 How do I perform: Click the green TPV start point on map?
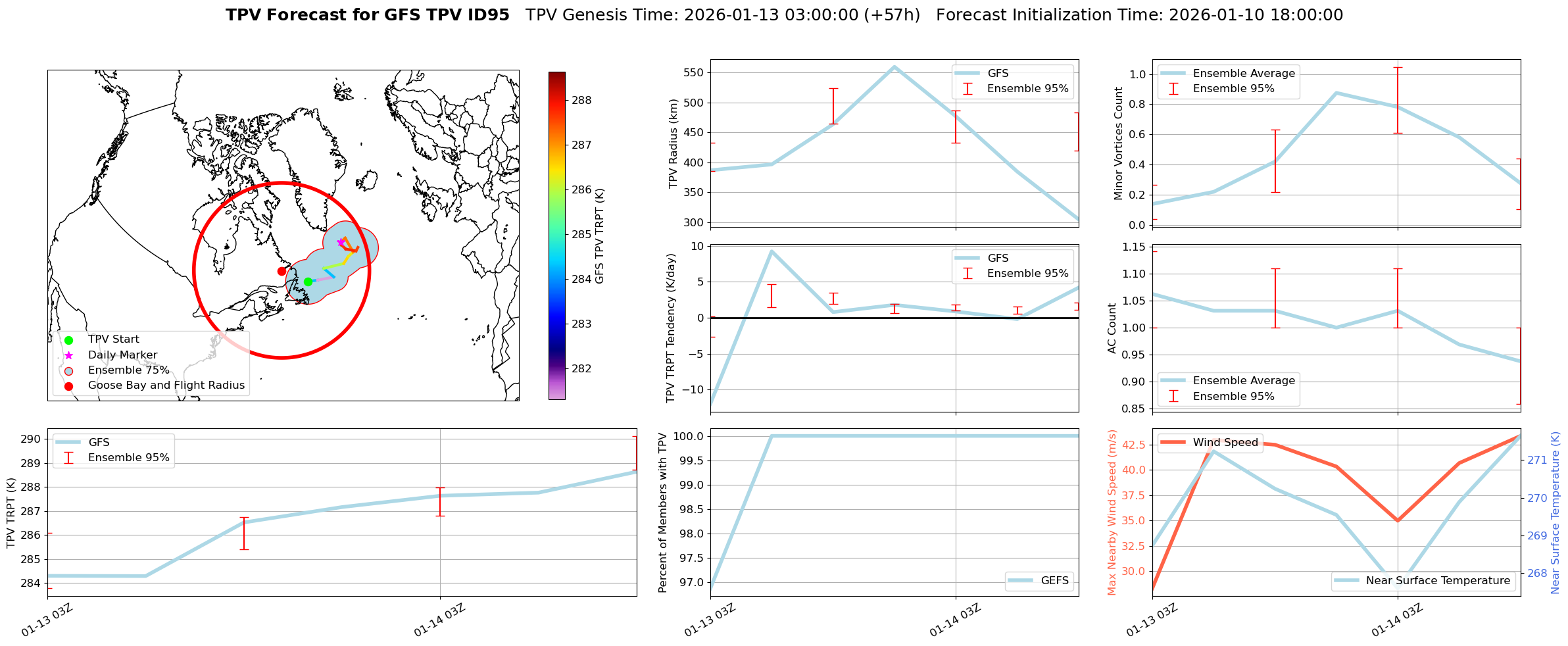(308, 282)
